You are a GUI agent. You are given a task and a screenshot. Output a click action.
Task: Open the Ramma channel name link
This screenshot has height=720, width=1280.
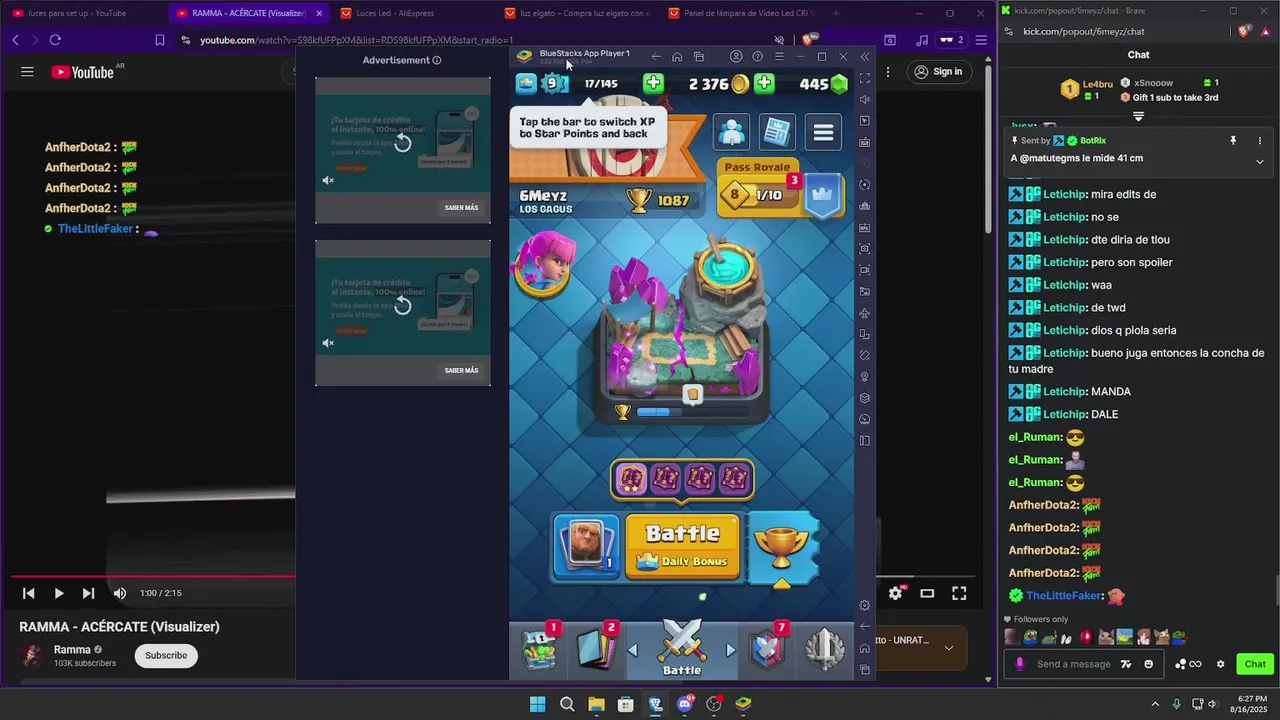[72, 650]
